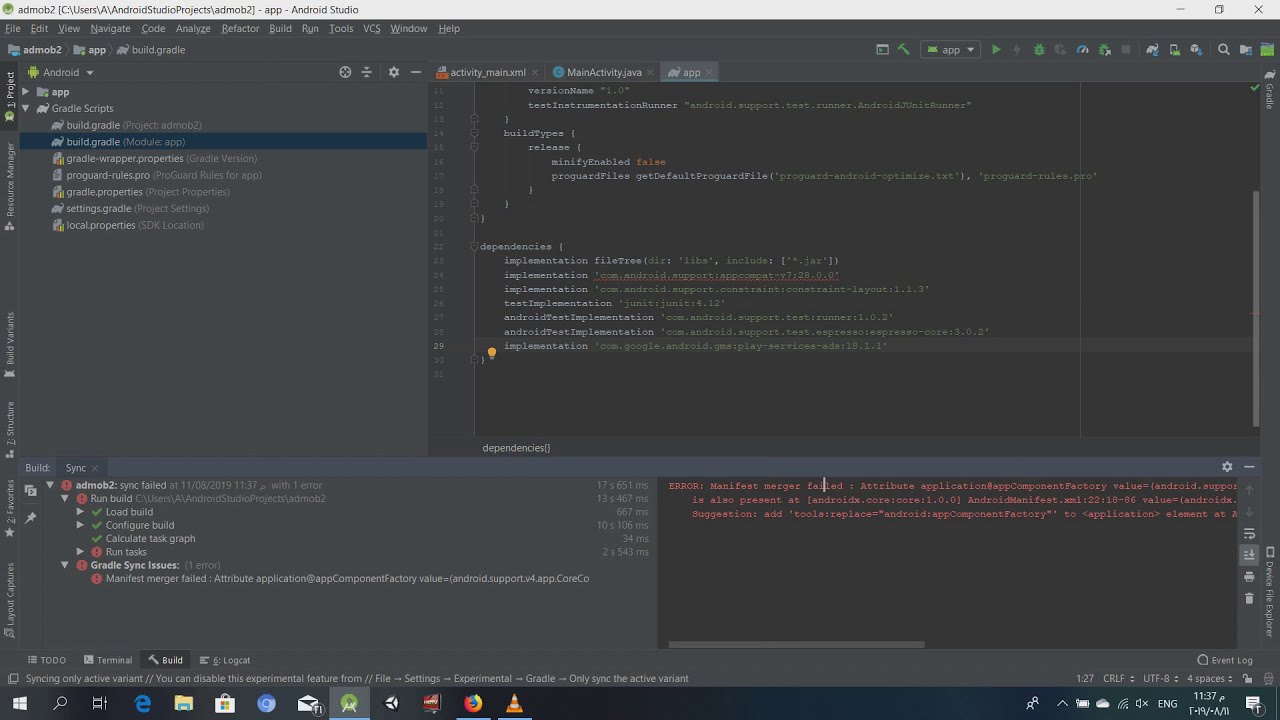The width and height of the screenshot is (1280, 720).
Task: Click the Stop square icon in toolbar
Action: click(x=1126, y=50)
